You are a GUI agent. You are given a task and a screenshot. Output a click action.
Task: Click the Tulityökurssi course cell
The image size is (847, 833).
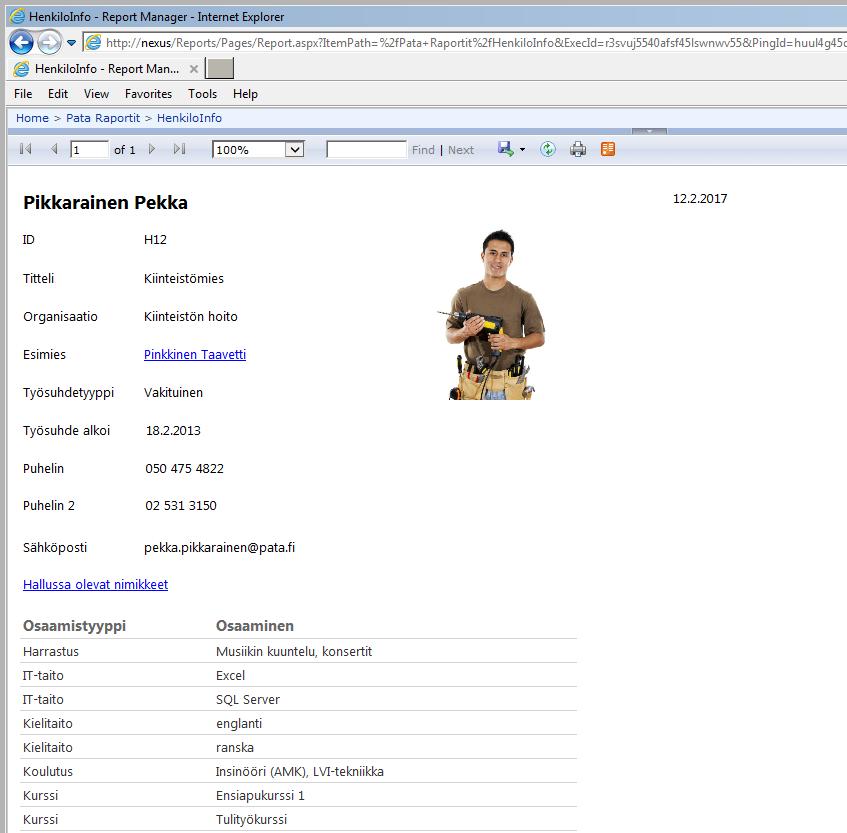251,819
